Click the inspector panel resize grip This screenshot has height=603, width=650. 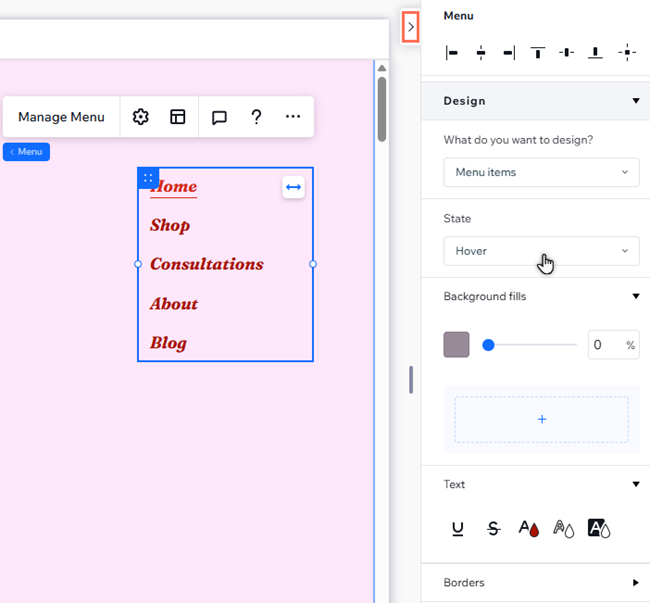411,380
